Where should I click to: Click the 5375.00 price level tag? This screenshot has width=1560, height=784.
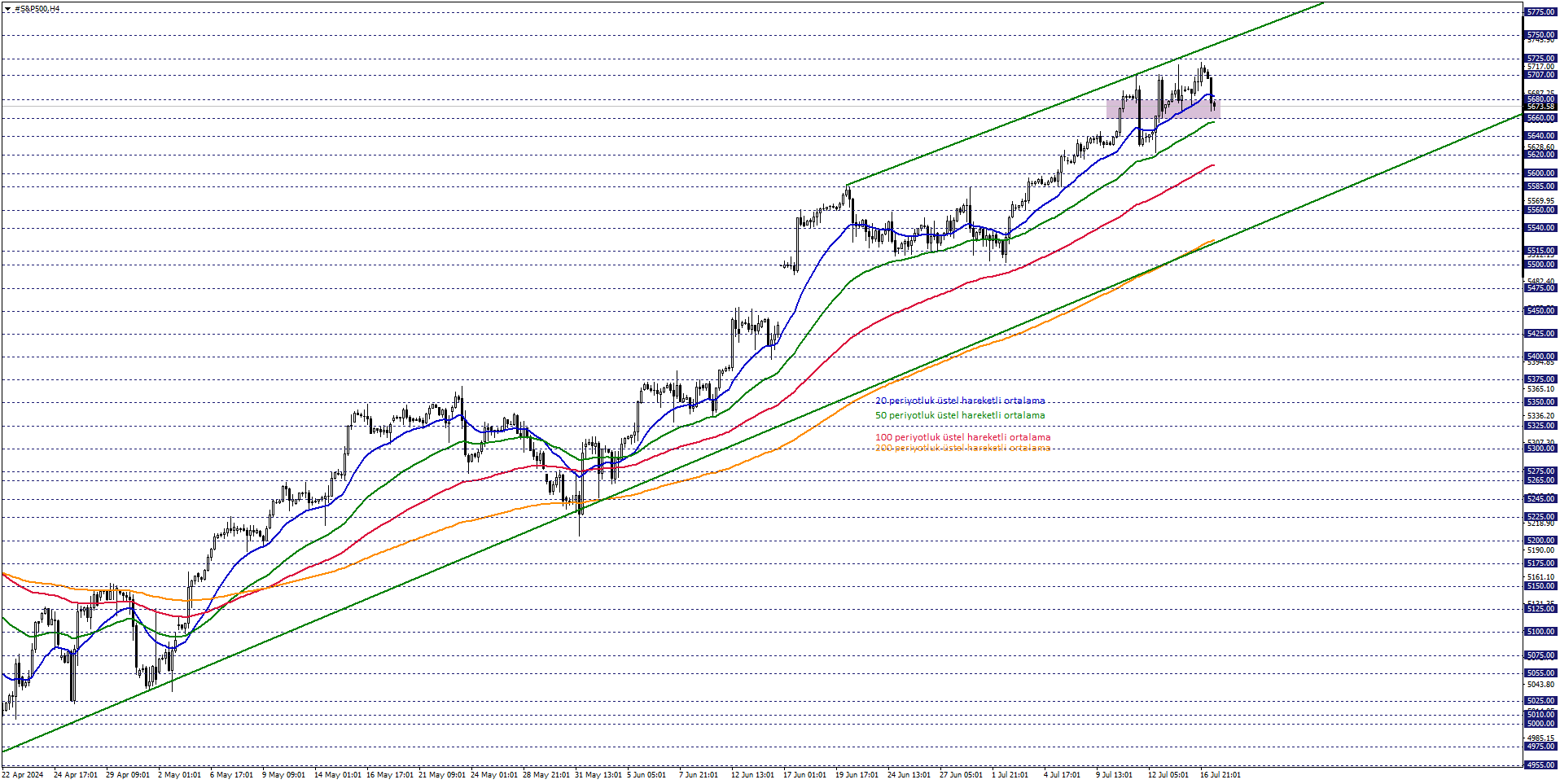click(1540, 379)
